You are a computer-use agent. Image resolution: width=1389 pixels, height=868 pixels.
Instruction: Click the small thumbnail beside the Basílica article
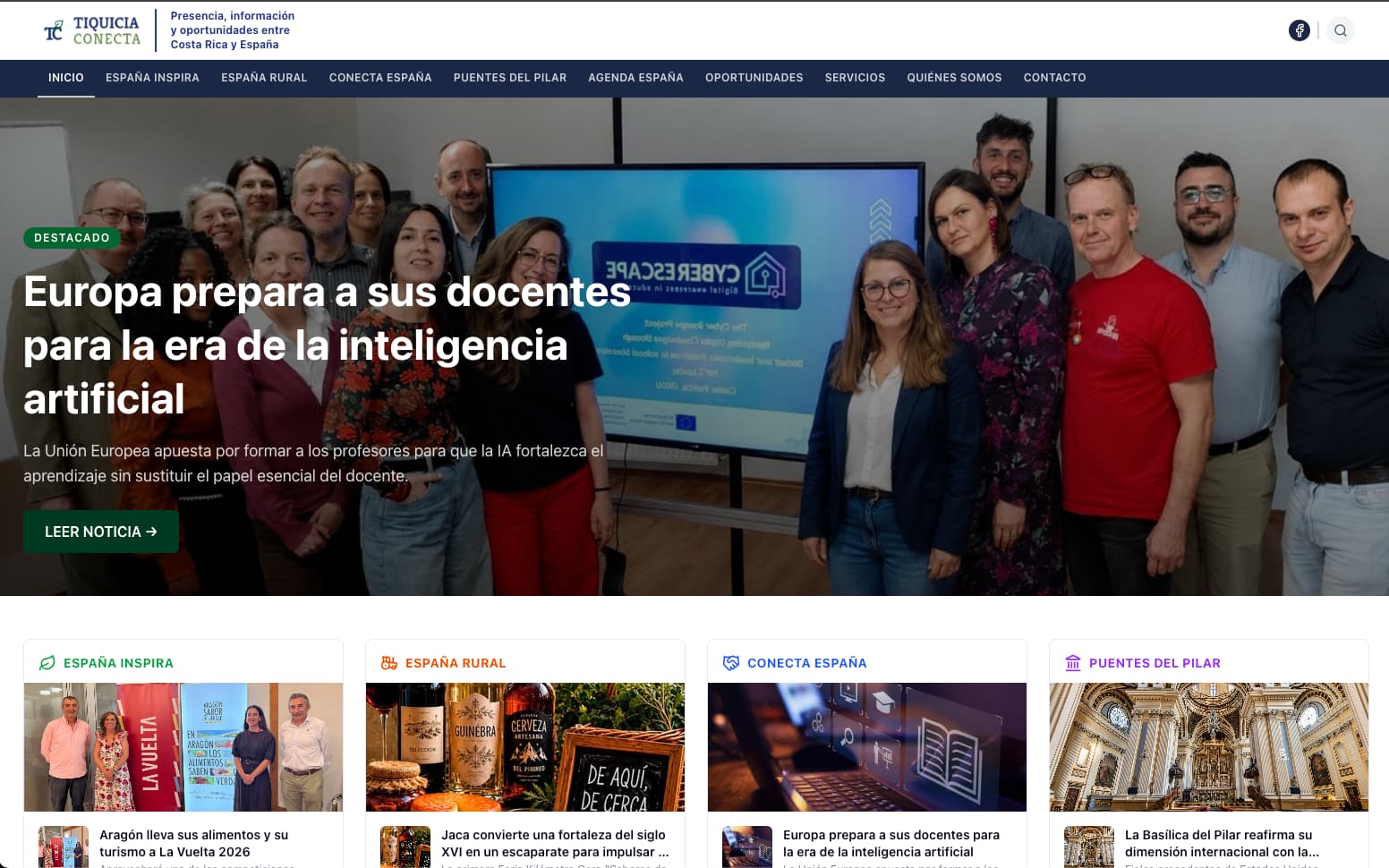1089,847
